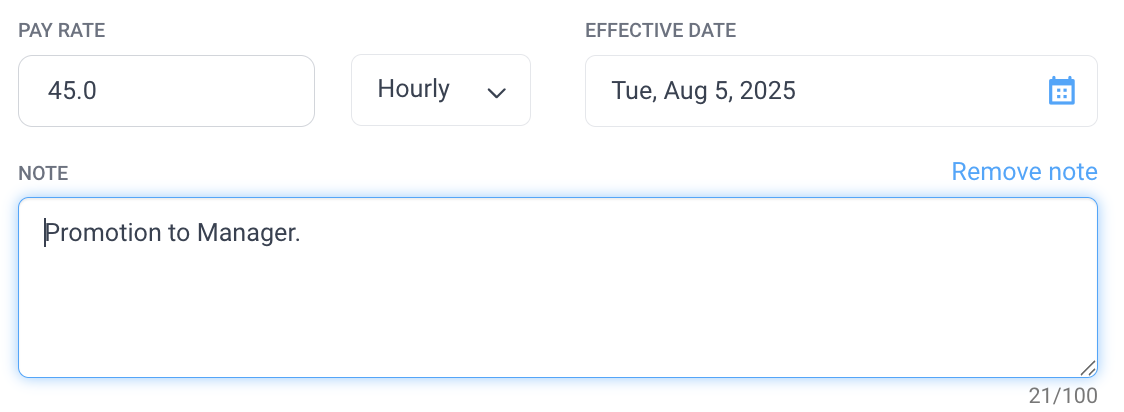The width and height of the screenshot is (1124, 412).
Task: Click the 21/100 character counter
Action: click(x=1063, y=396)
